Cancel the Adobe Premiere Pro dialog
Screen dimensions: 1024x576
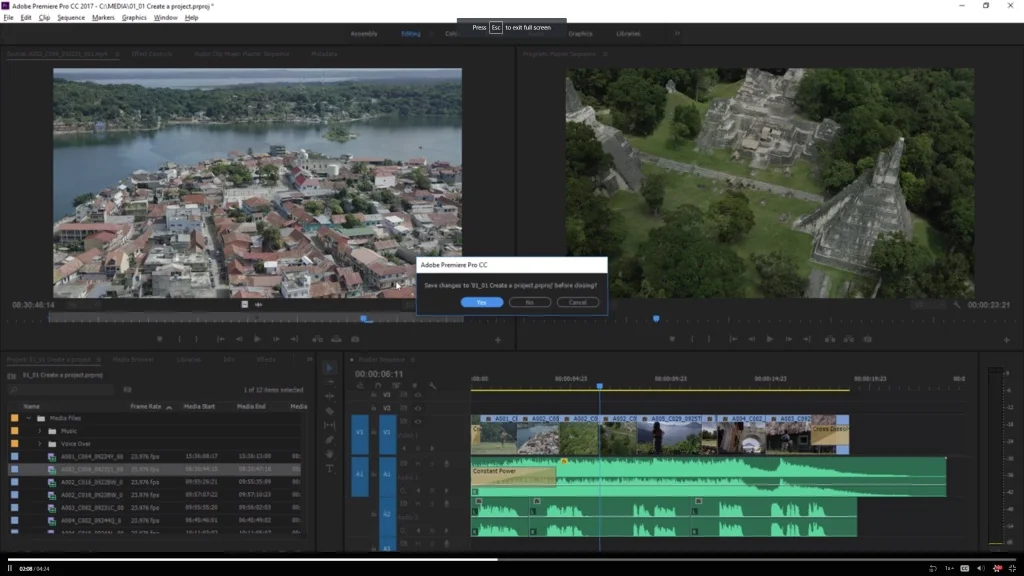(x=578, y=301)
